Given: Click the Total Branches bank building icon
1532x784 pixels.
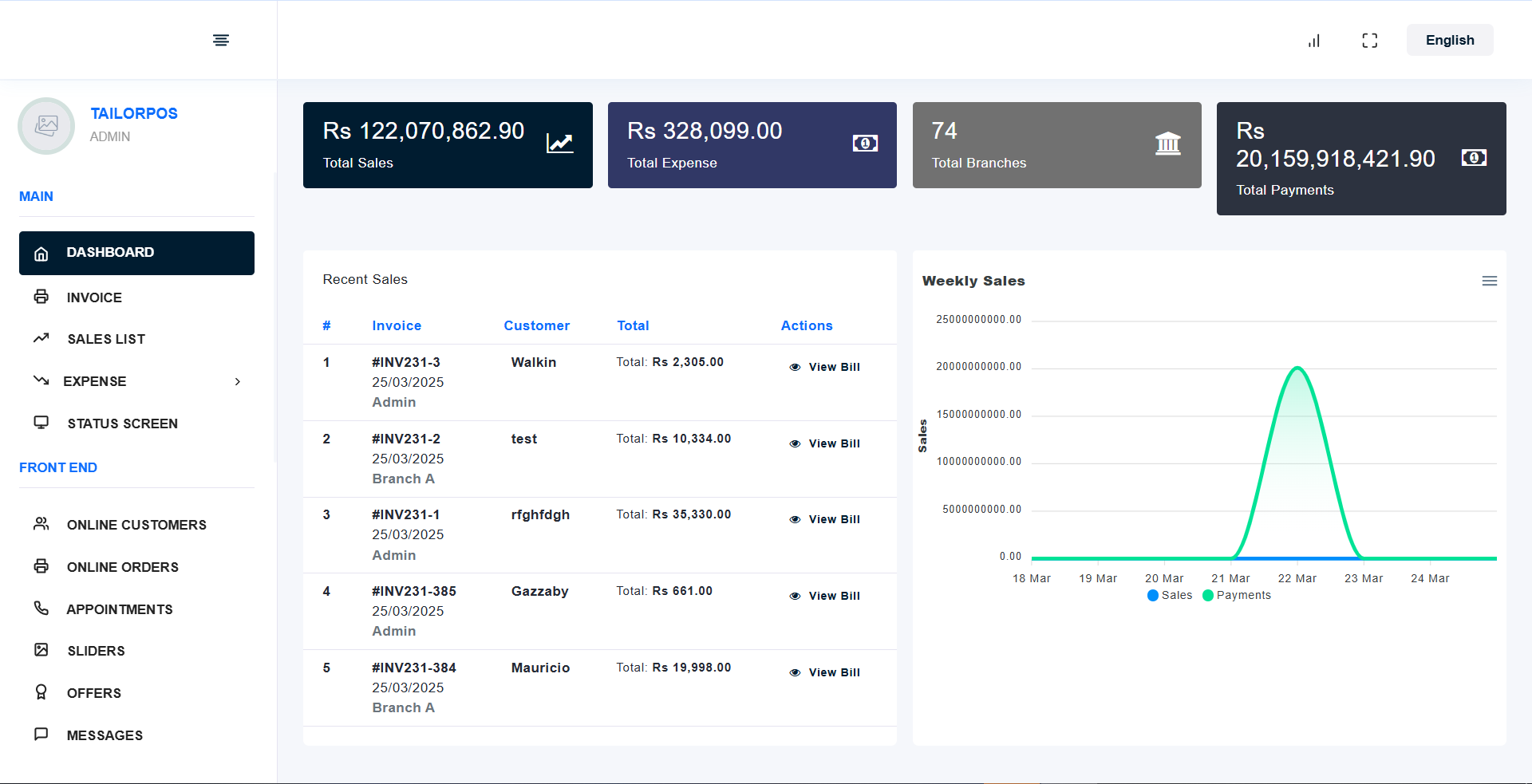Looking at the screenshot, I should (1167, 144).
